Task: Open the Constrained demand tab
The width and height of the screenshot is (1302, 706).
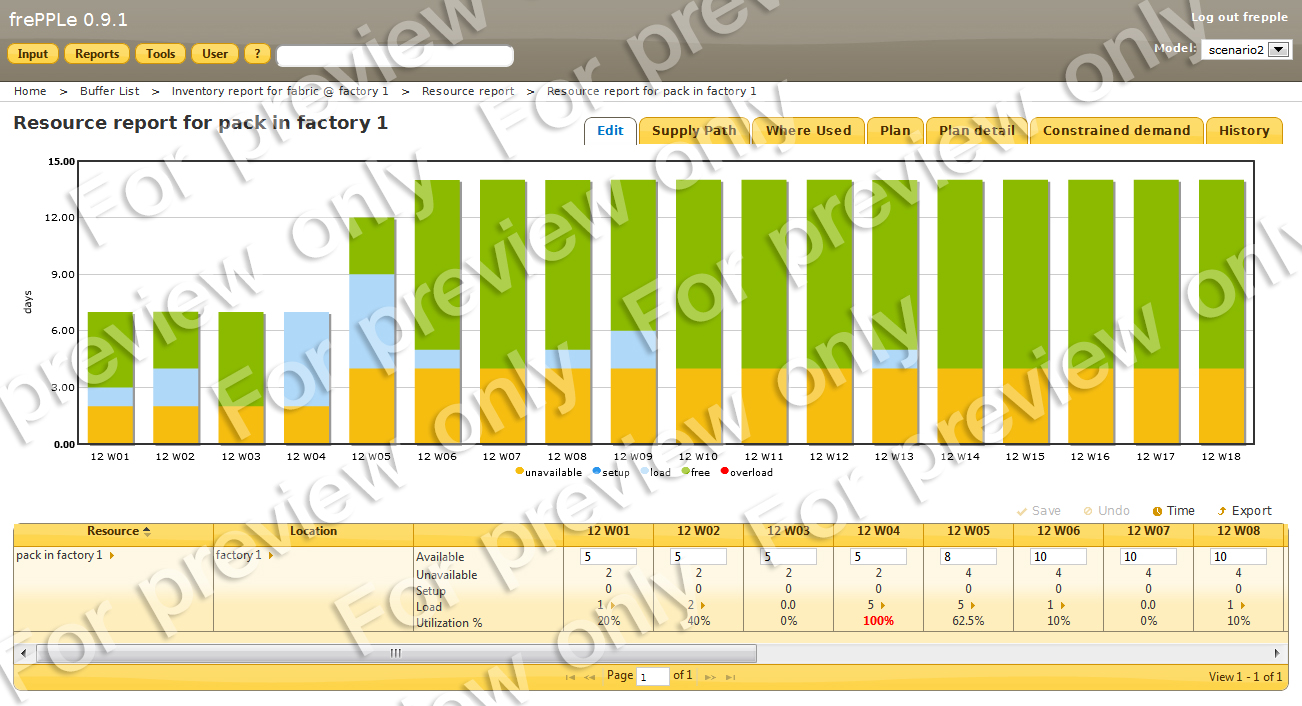Action: (1116, 131)
